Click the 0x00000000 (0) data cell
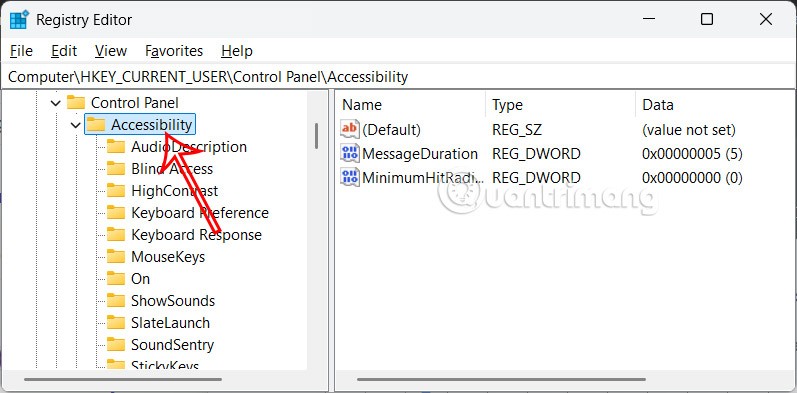Viewport: 797px width, 393px height. click(692, 177)
